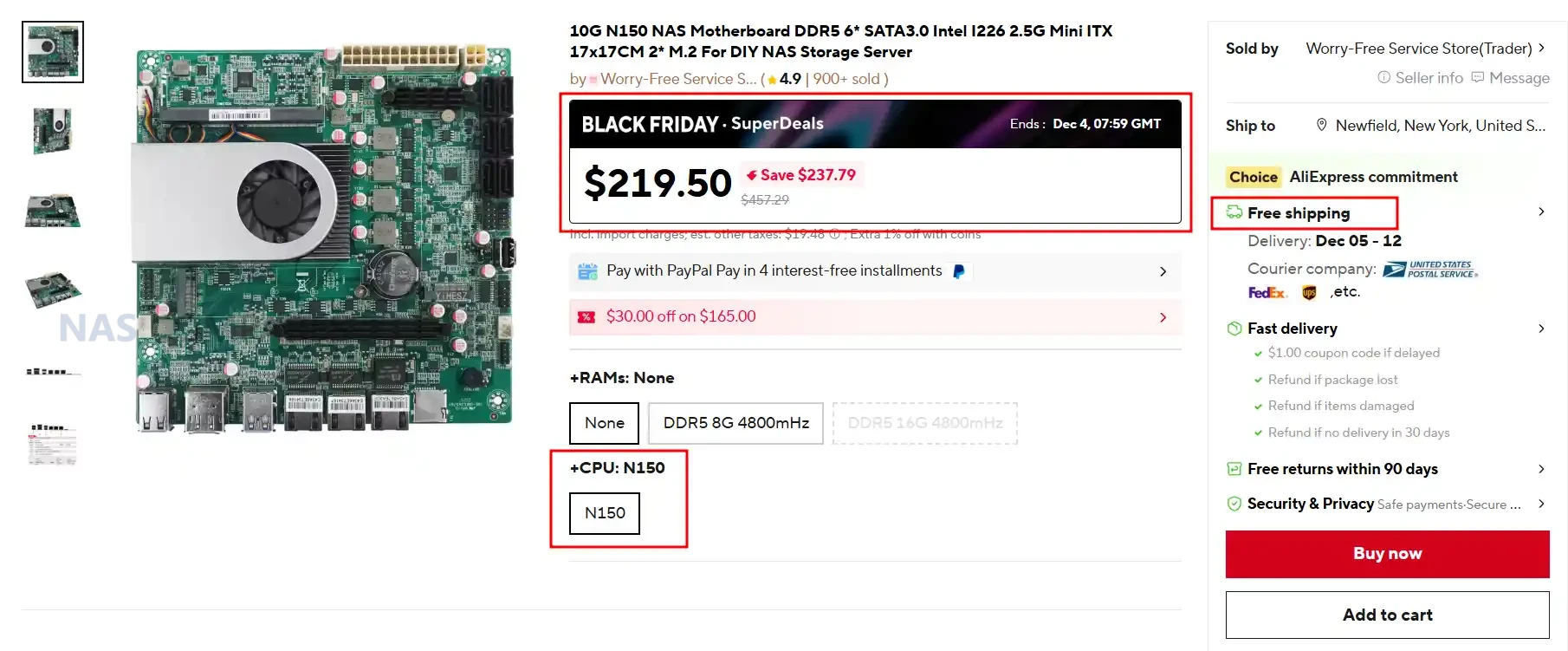Click the Add to cart button

coord(1387,615)
